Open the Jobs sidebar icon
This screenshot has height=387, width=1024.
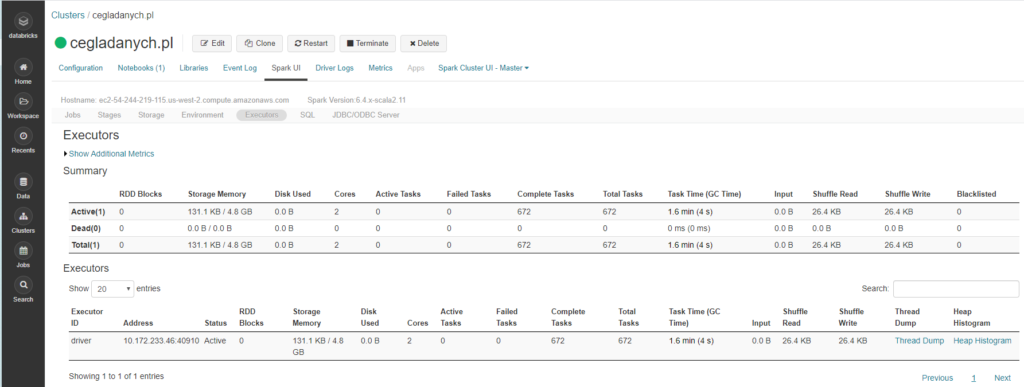tap(23, 251)
